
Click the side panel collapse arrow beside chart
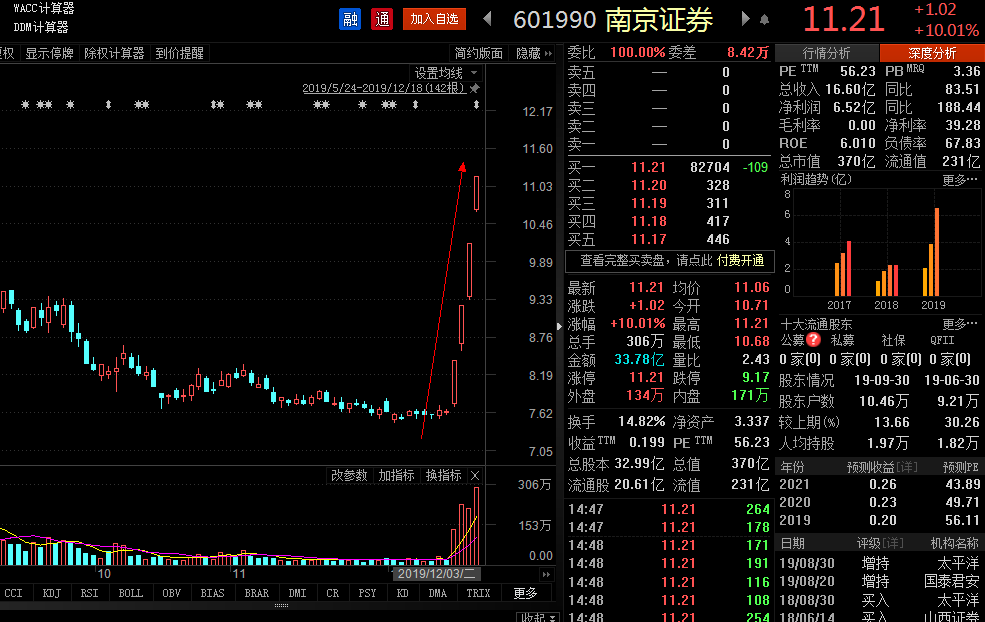(559, 326)
